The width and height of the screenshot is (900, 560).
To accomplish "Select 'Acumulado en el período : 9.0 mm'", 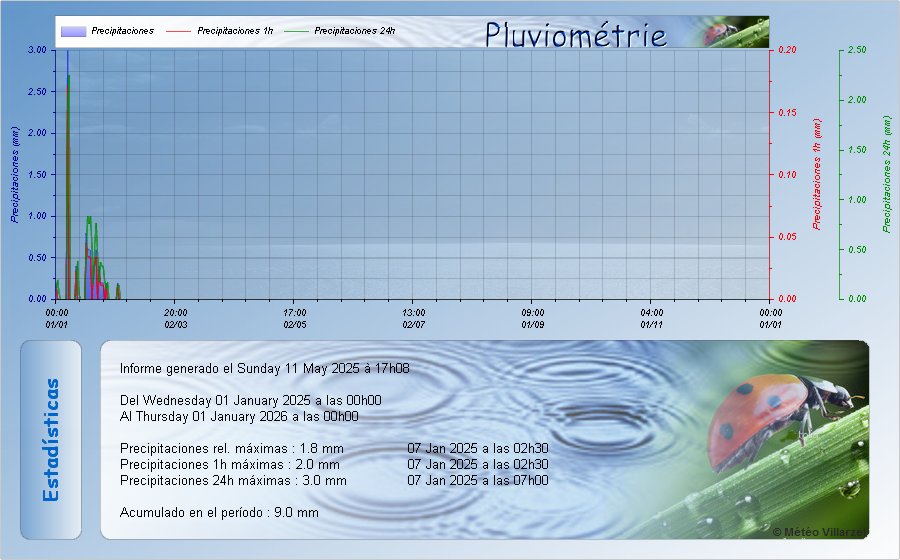I will coord(219,512).
